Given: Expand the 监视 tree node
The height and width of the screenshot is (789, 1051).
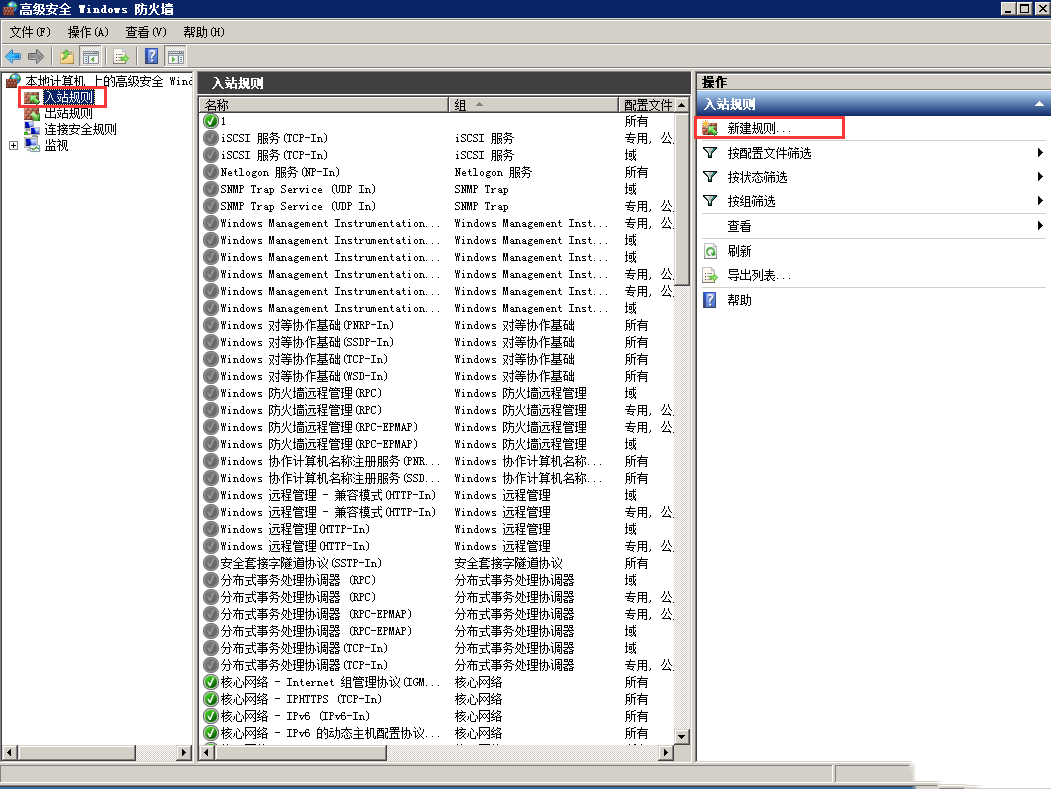Looking at the screenshot, I should tap(13, 145).
